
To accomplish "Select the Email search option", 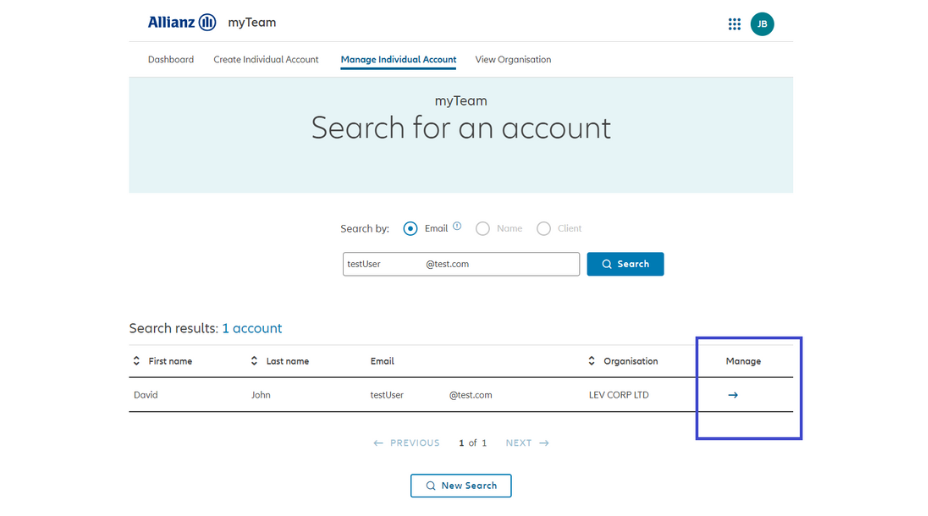I will pyautogui.click(x=410, y=228).
